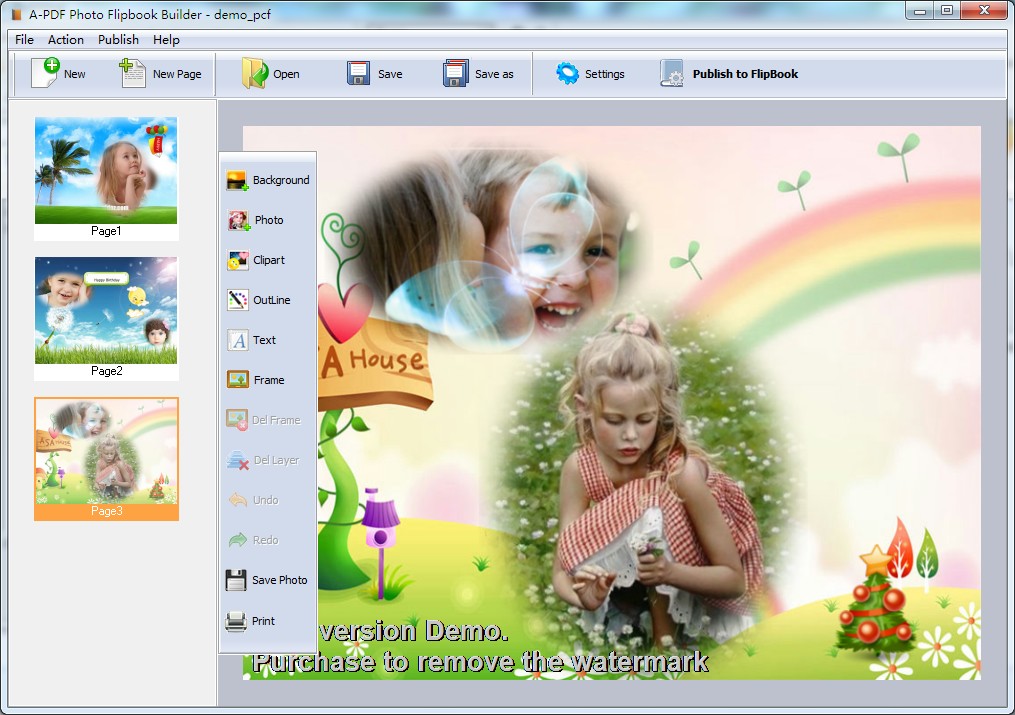
Task: Close the A-PDF Photo Flipbook Builder window
Action: click(985, 10)
